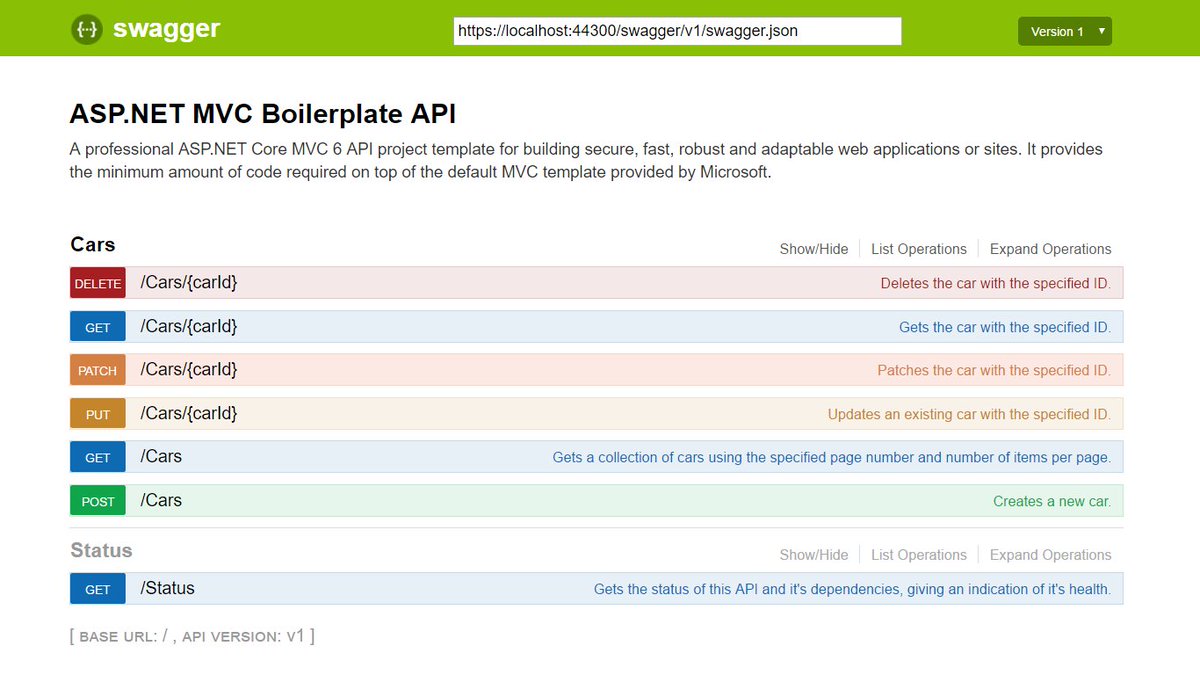This screenshot has width=1200, height=675.
Task: Click 'Patches the car with the specified ID.'
Action: tap(994, 370)
